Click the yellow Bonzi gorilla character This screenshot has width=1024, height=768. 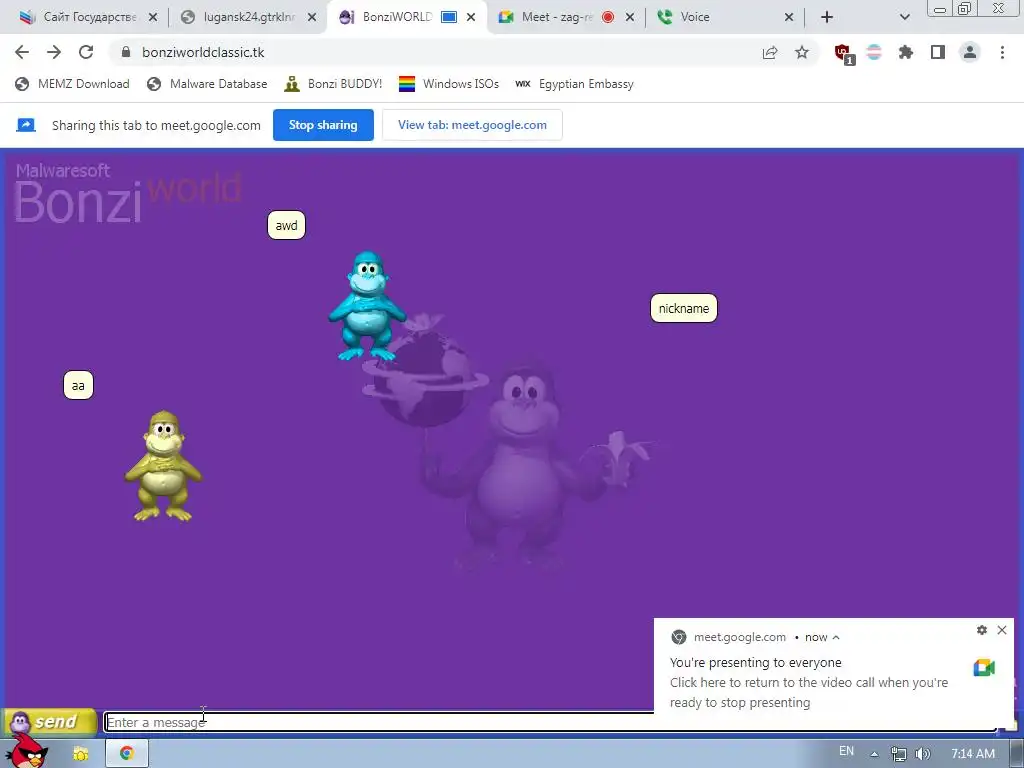pos(163,466)
